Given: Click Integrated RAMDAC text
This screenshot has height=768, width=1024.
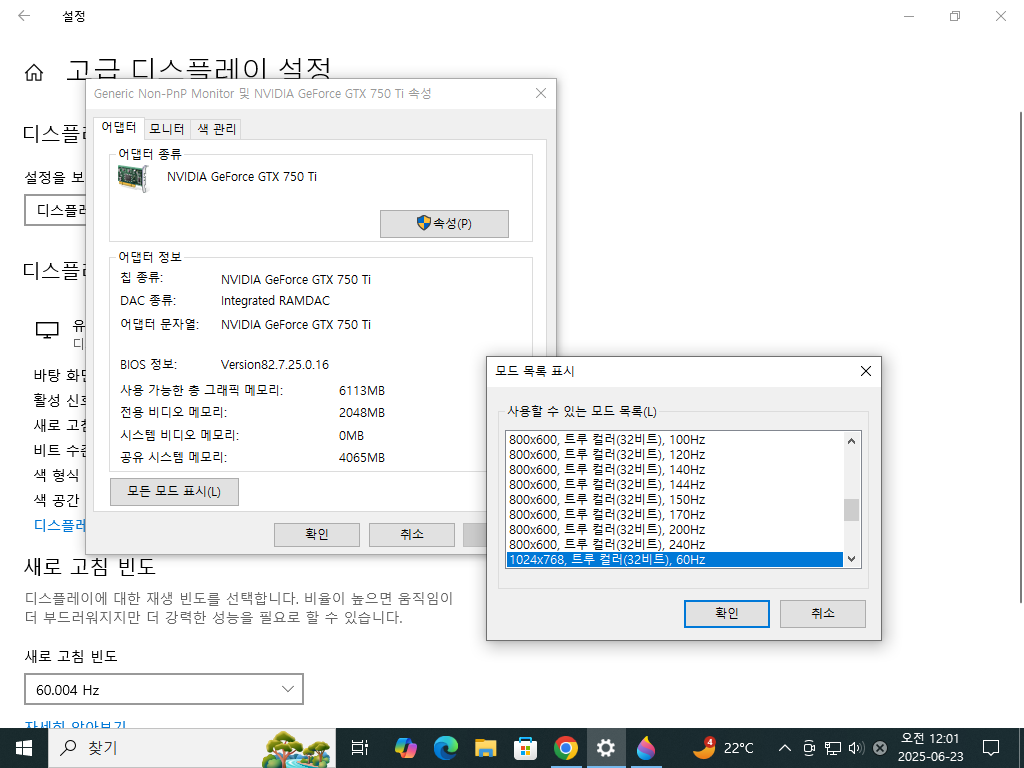Looking at the screenshot, I should coord(276,301).
